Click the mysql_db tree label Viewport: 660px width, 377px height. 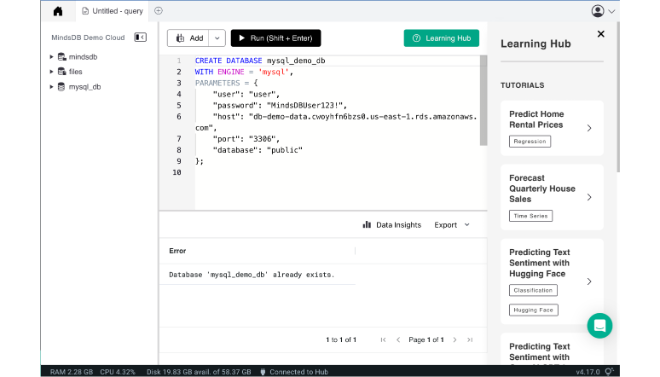(85, 87)
